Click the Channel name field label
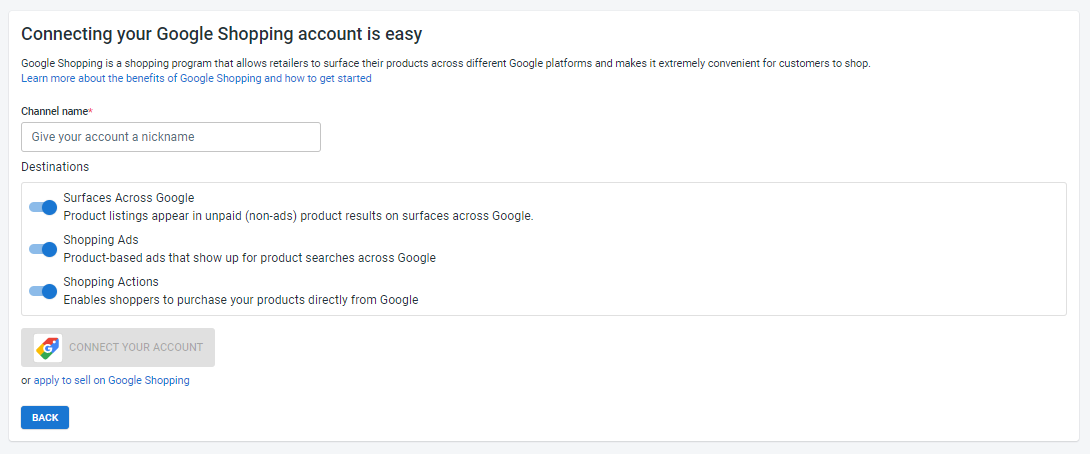 (x=55, y=111)
